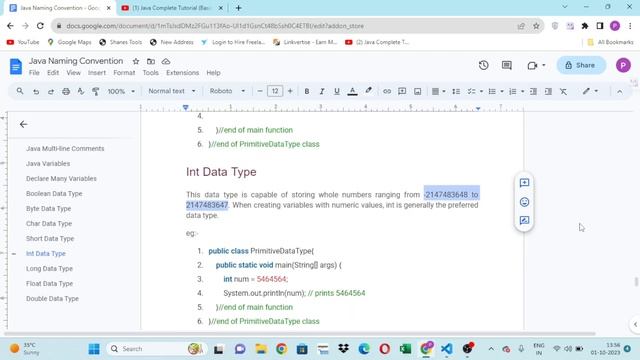Move the document to a folder
Image resolution: width=640 pixels, height=360 pixels.
click(x=151, y=61)
